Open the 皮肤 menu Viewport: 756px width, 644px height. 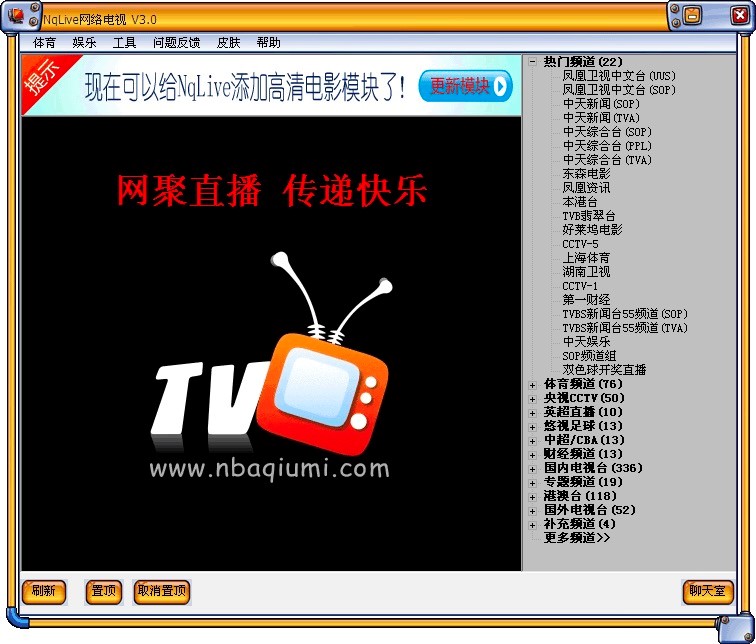[229, 43]
